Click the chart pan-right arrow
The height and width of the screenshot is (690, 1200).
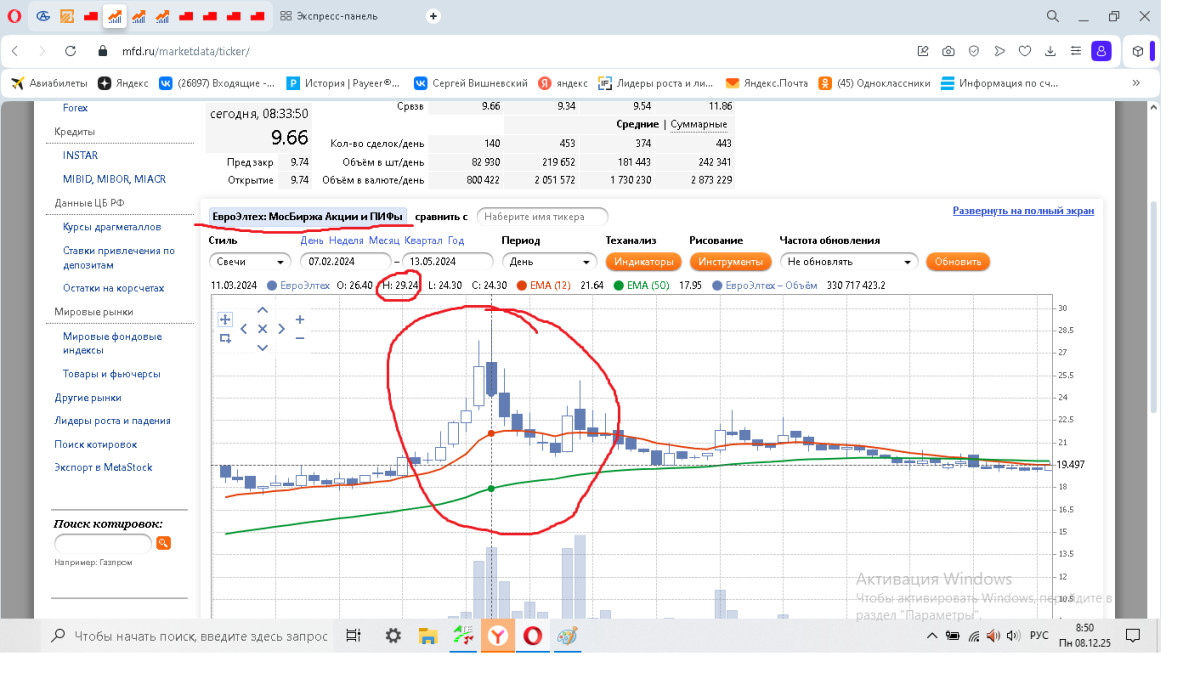click(281, 328)
